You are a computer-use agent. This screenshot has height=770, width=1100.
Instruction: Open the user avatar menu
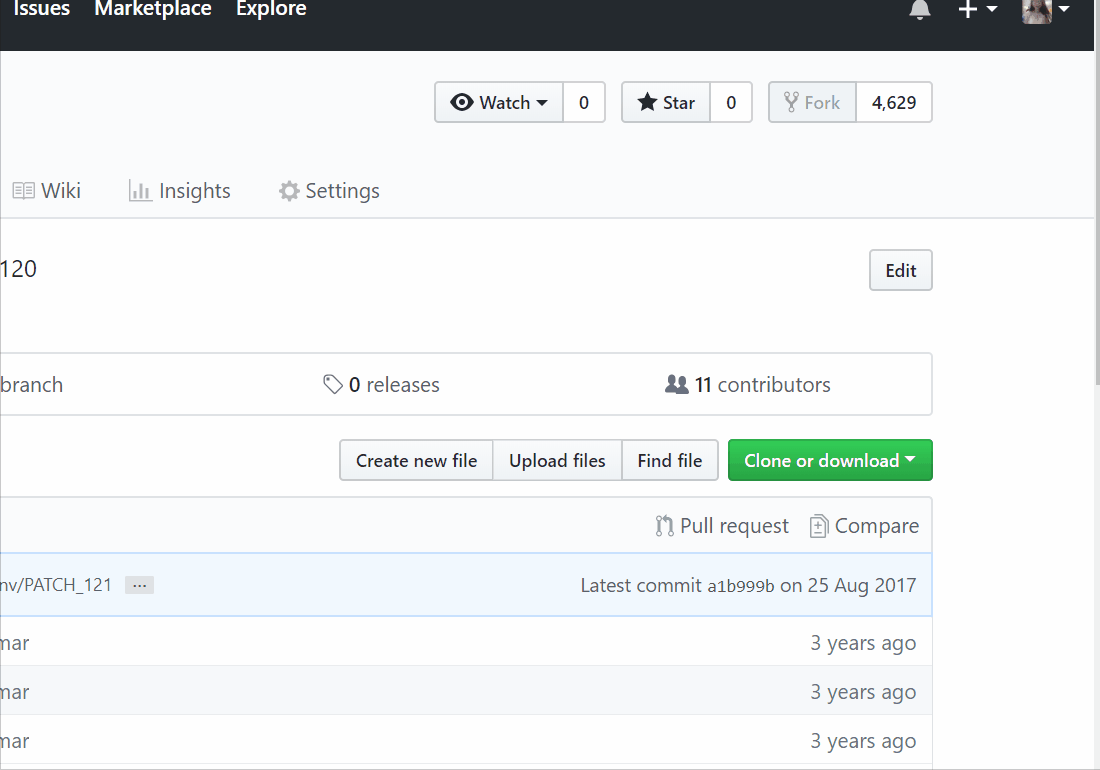tap(1046, 10)
